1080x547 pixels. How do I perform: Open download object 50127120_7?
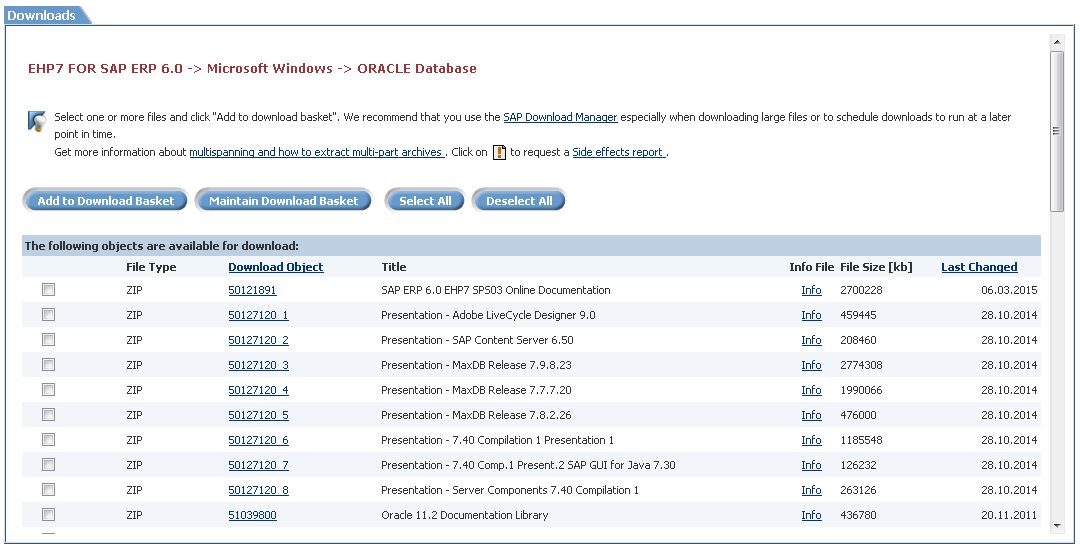point(258,465)
